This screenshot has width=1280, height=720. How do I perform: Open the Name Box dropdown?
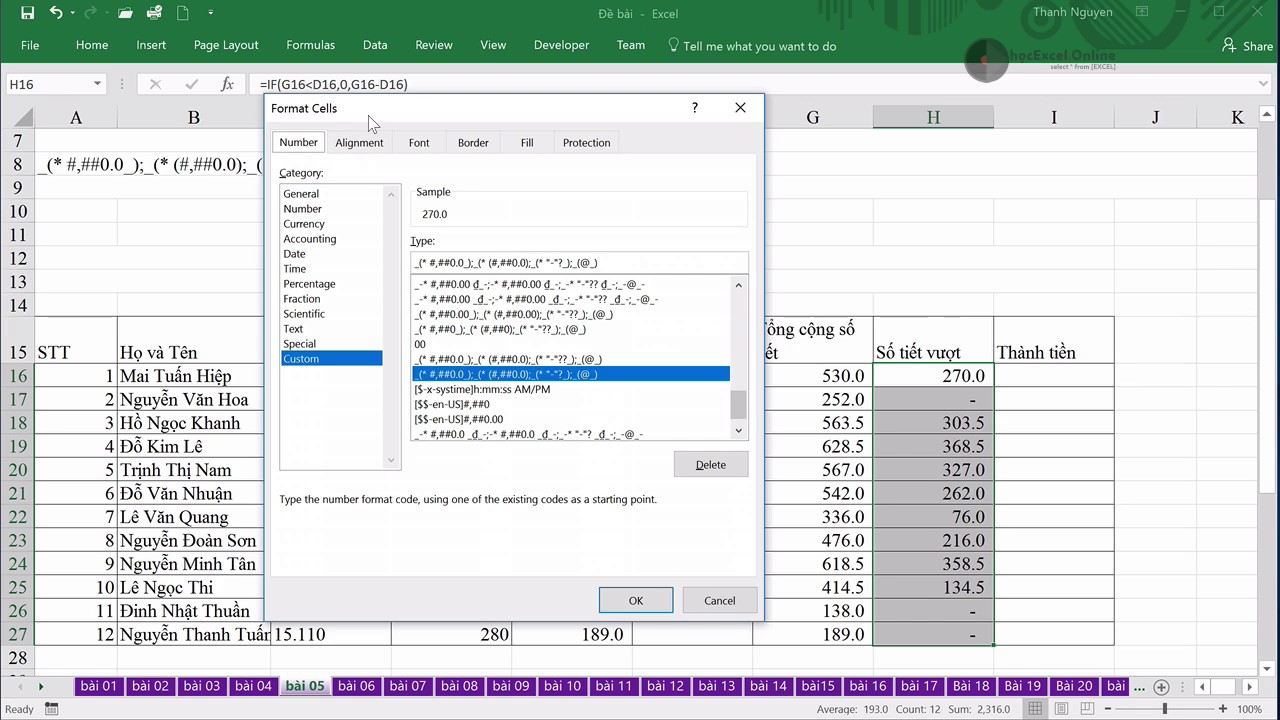pyautogui.click(x=96, y=84)
